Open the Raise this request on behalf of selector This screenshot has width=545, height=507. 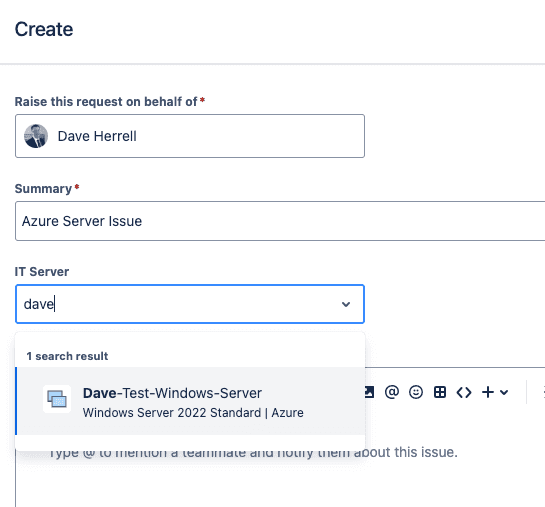190,136
